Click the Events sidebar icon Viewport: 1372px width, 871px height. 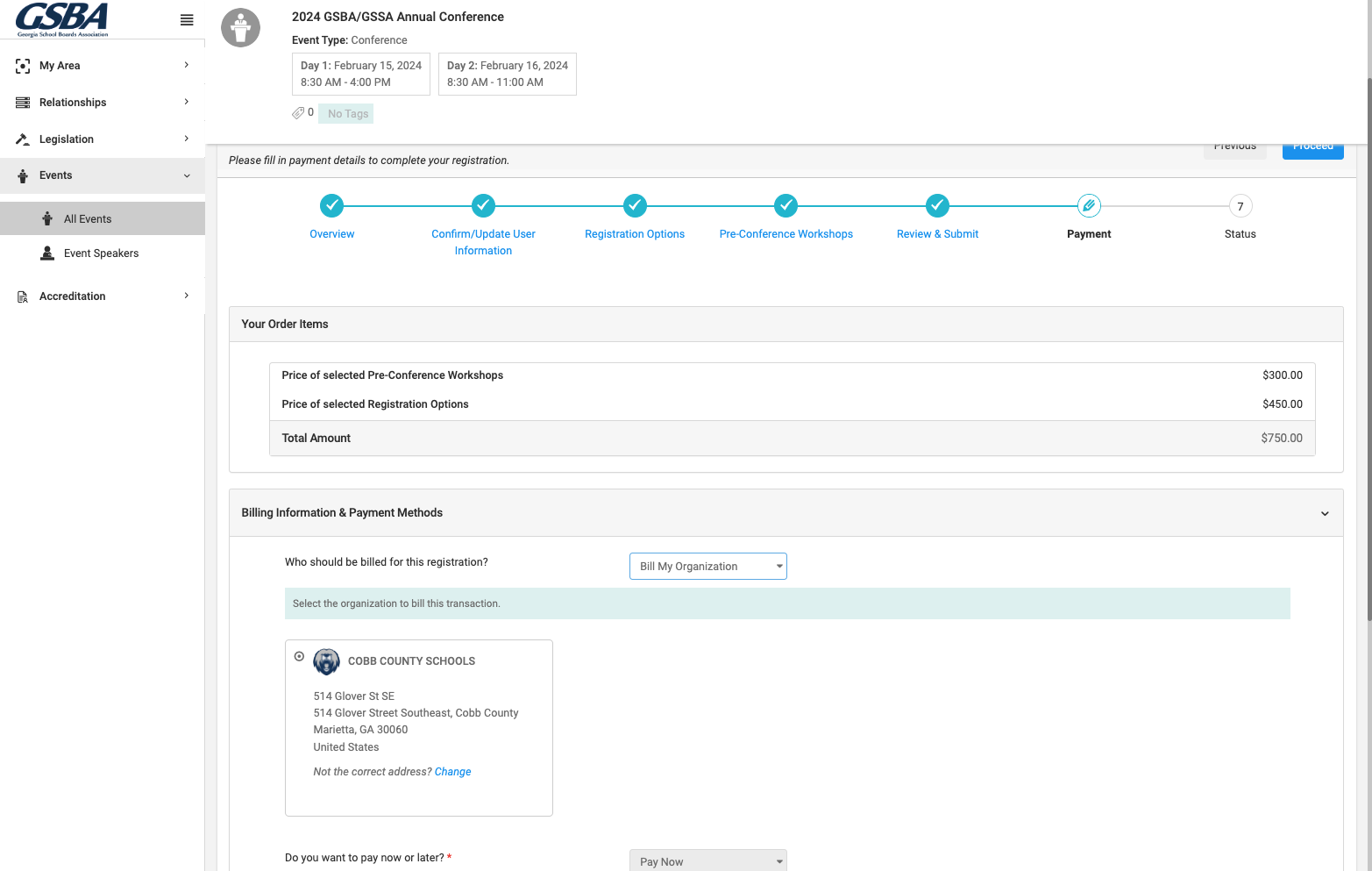click(x=23, y=175)
